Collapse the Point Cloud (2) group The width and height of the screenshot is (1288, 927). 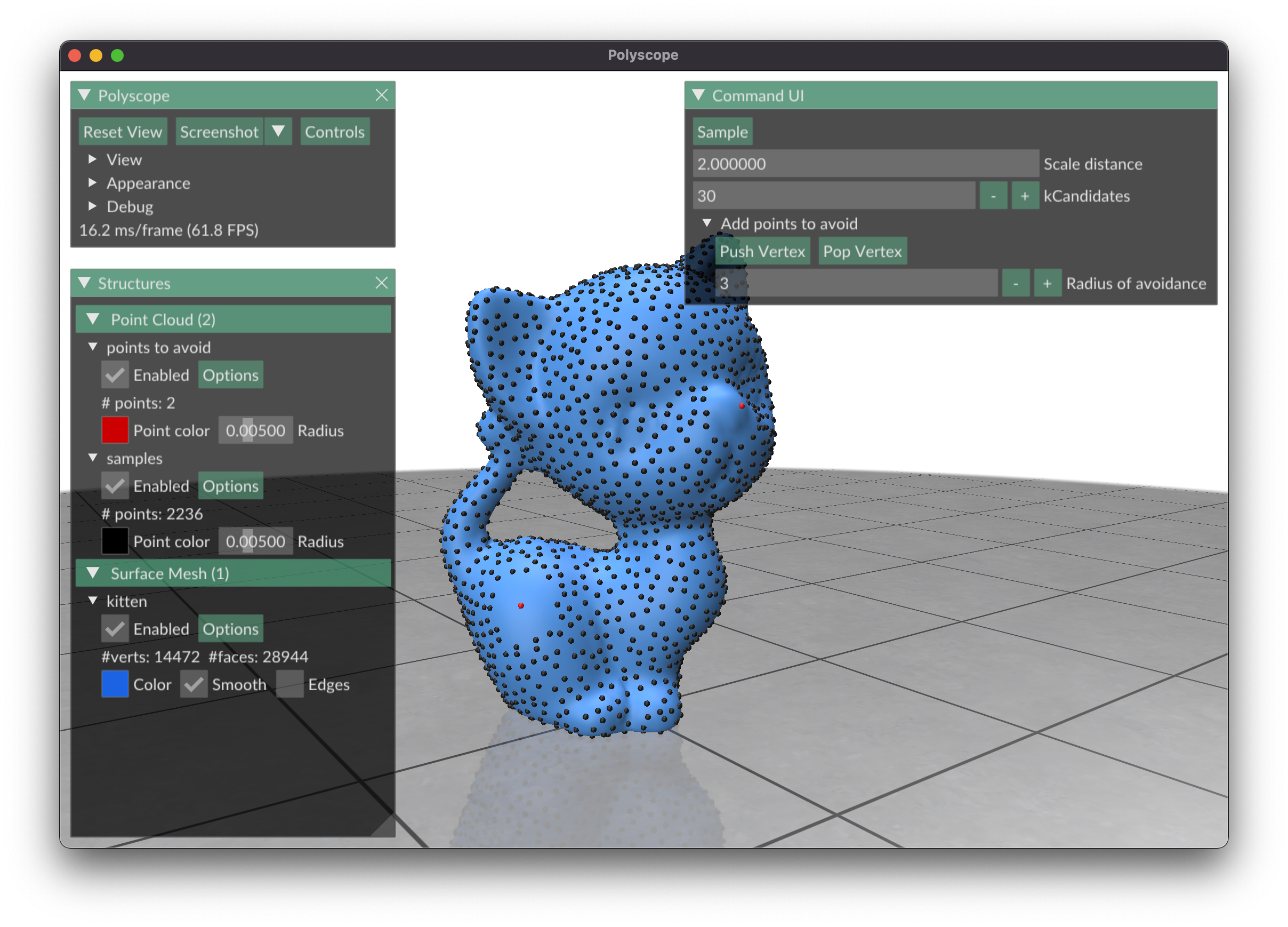(x=93, y=319)
